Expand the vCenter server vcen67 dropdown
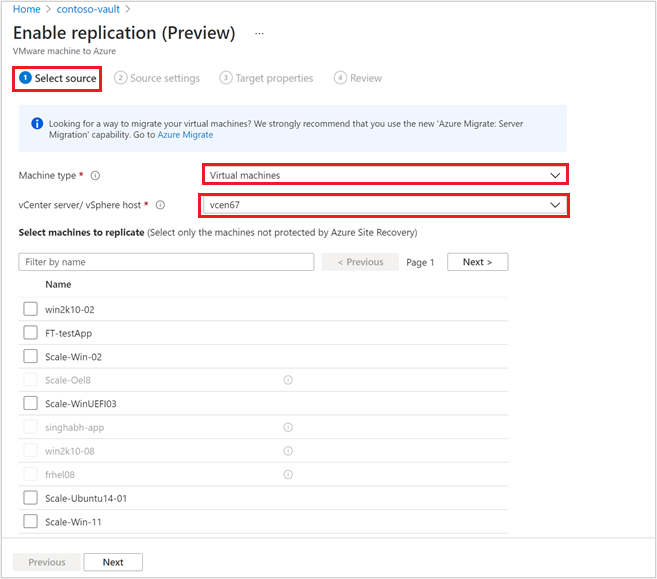This screenshot has height=579, width=657. click(384, 205)
